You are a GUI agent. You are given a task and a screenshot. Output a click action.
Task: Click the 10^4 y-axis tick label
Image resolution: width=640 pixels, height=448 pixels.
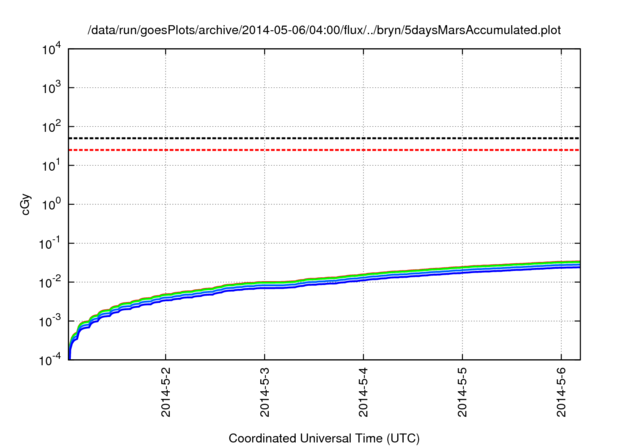(x=51, y=49)
